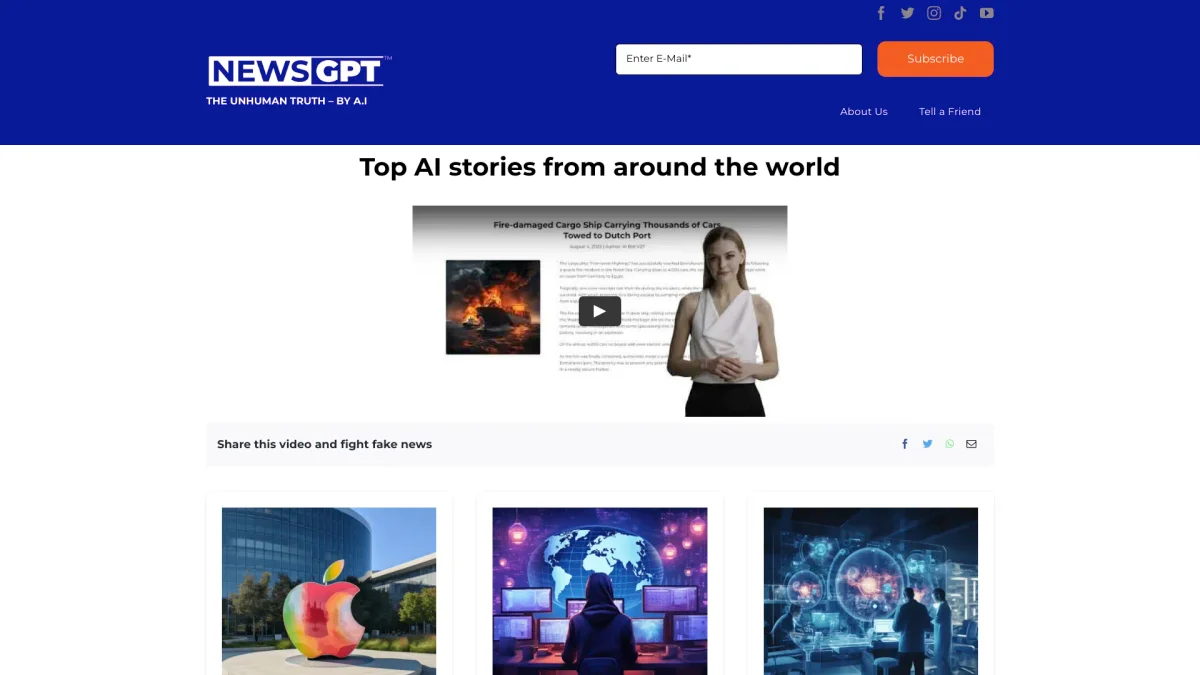Select Tell a Friend in navigation
The height and width of the screenshot is (675, 1200).
pyautogui.click(x=949, y=112)
